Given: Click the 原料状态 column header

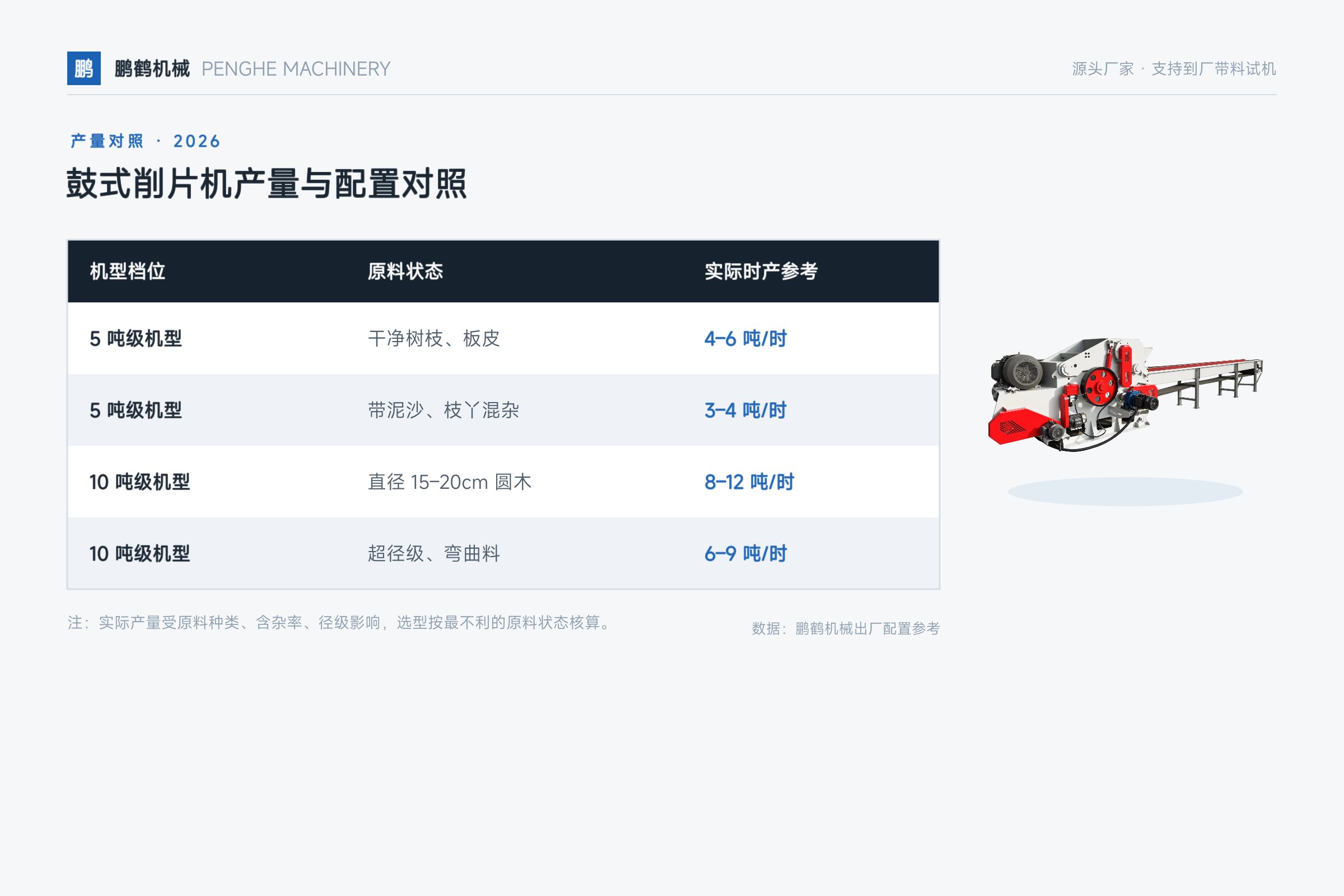Looking at the screenshot, I should (405, 272).
